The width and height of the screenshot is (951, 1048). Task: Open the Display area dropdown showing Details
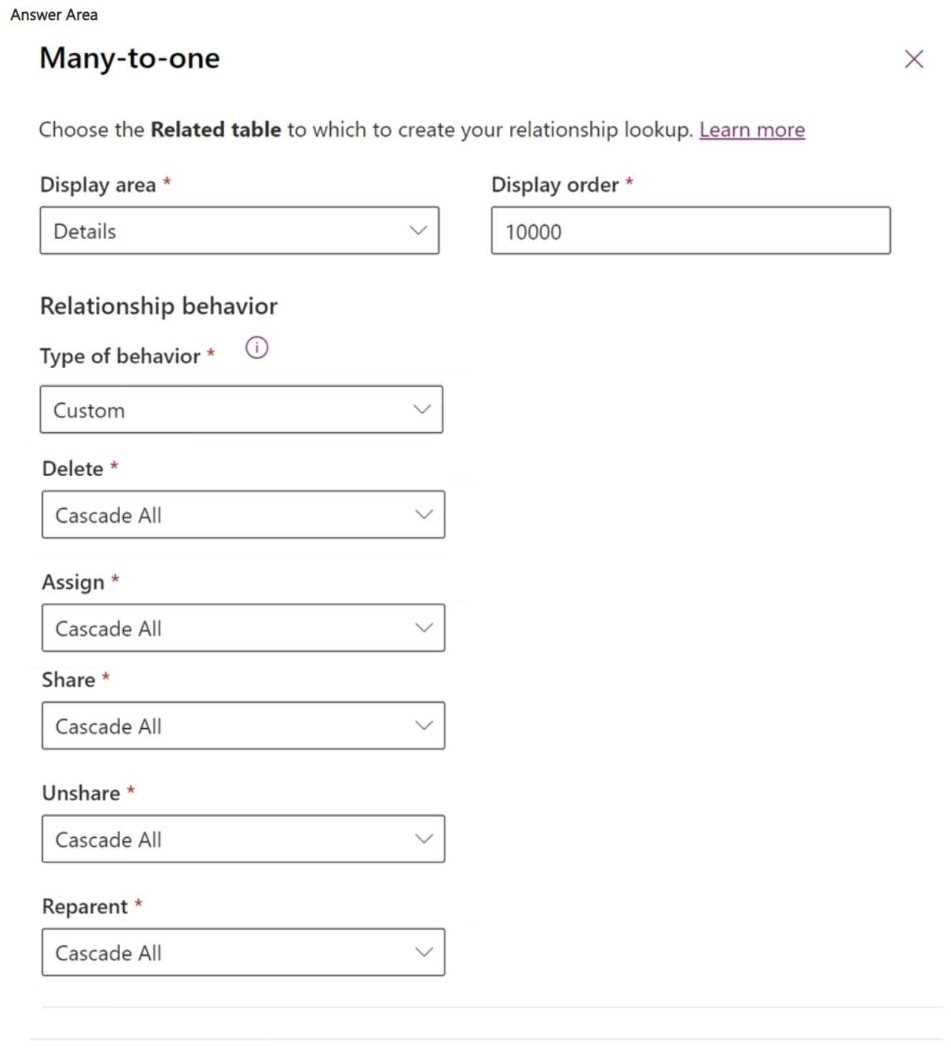(x=239, y=231)
